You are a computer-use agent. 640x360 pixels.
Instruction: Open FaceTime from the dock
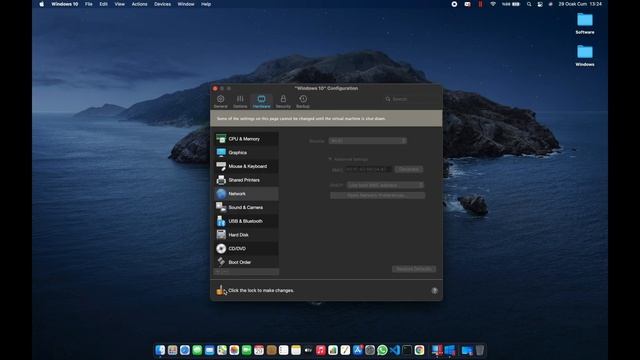247,350
